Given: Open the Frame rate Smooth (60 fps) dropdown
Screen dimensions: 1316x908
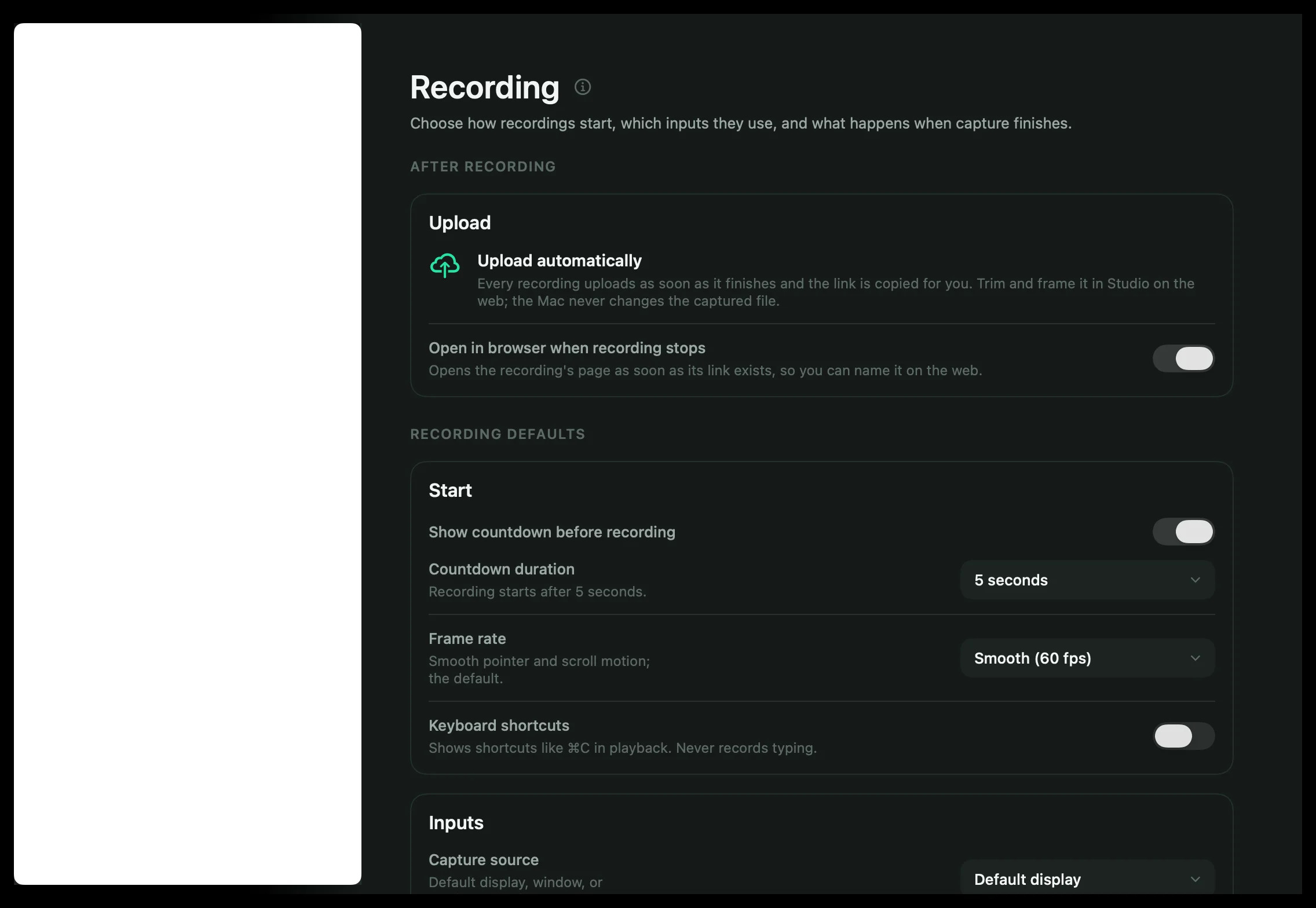Looking at the screenshot, I should point(1087,658).
